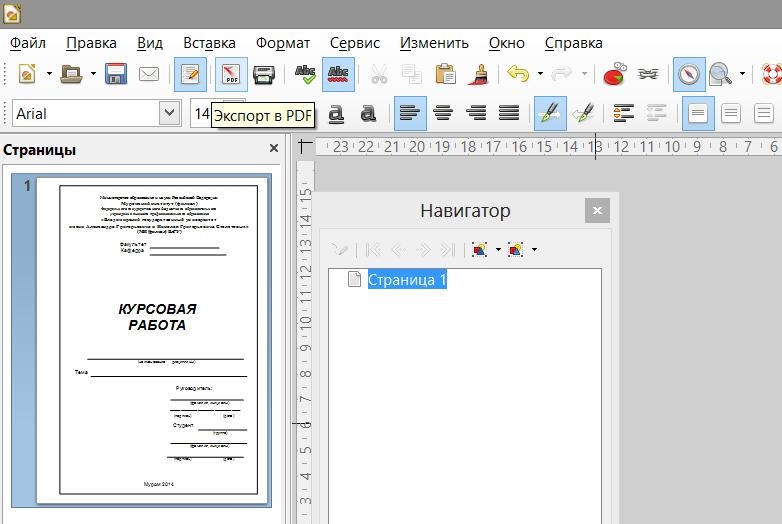782x524 pixels.
Task: Select the clone formatting paintbrush icon
Action: coord(480,74)
